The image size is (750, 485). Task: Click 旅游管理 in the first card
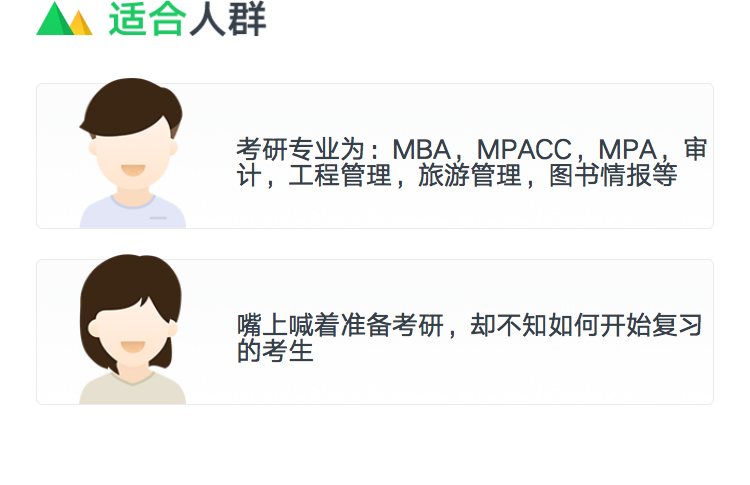click(470, 175)
